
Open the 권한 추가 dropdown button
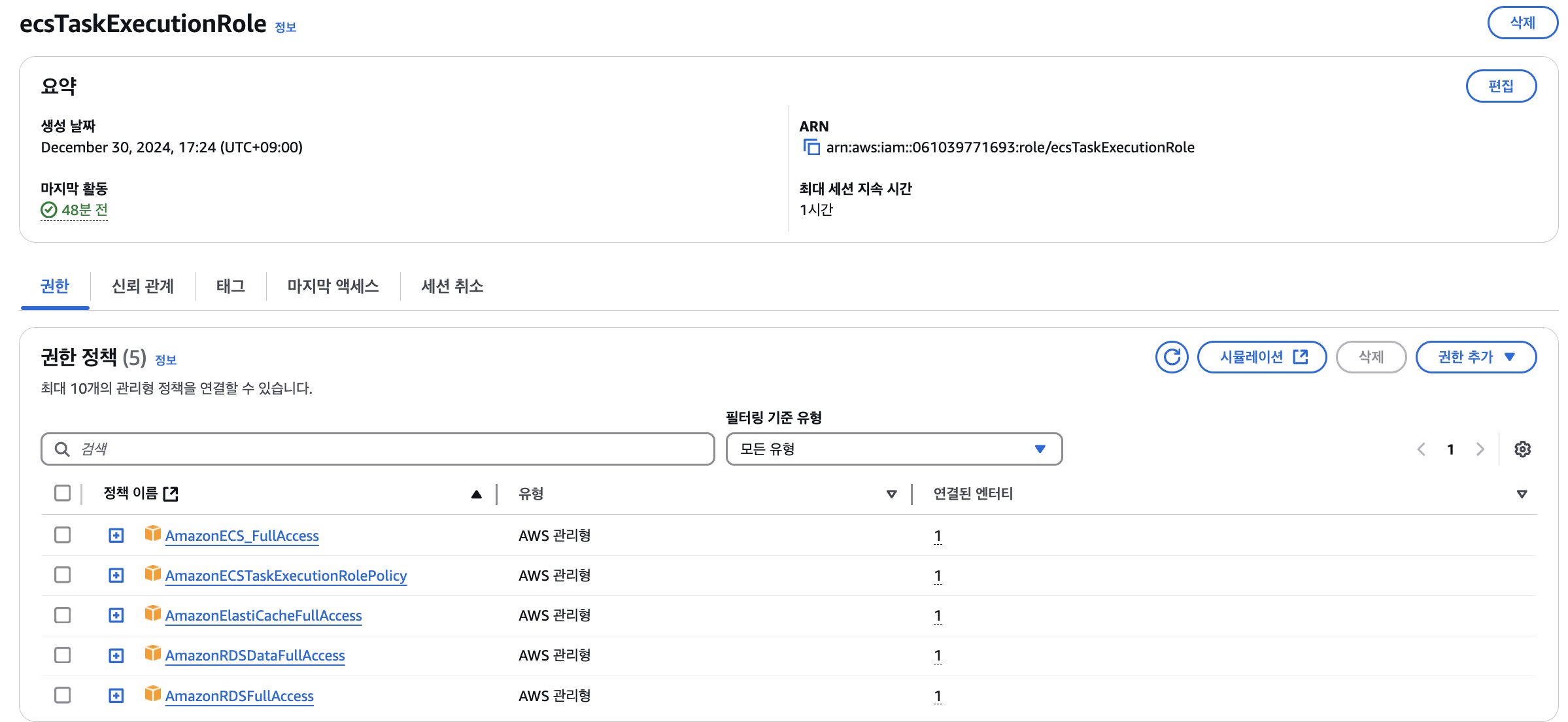(1475, 357)
